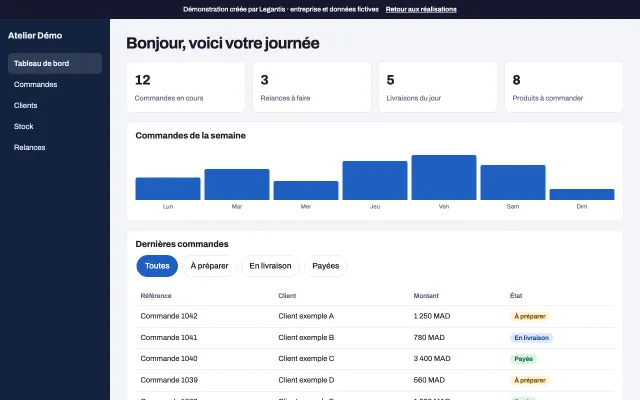The width and height of the screenshot is (640, 400).
Task: Click the Lun bar in the chart
Action: tap(168, 189)
